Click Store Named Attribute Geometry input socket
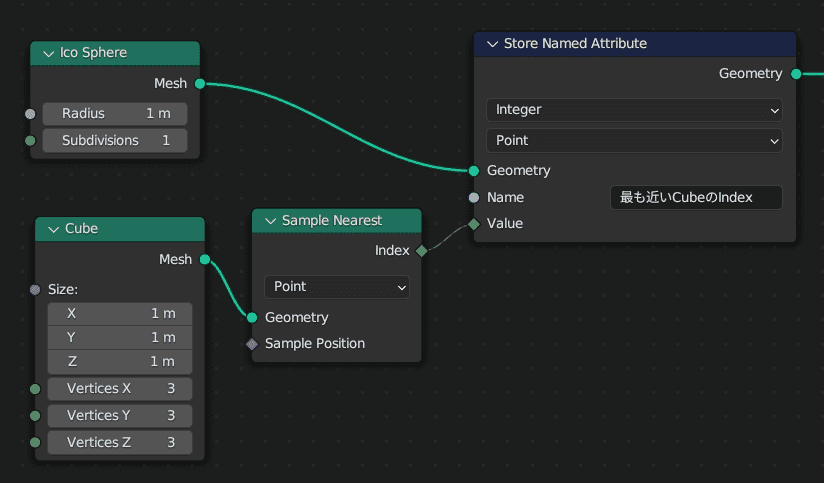This screenshot has height=483, width=824. point(474,171)
